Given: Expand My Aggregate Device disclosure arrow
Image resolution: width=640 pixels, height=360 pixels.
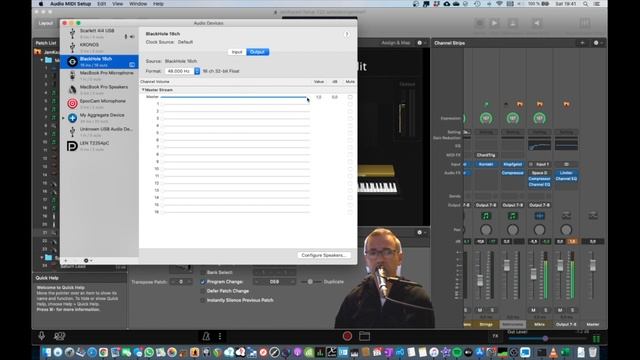Looking at the screenshot, I should [63, 118].
